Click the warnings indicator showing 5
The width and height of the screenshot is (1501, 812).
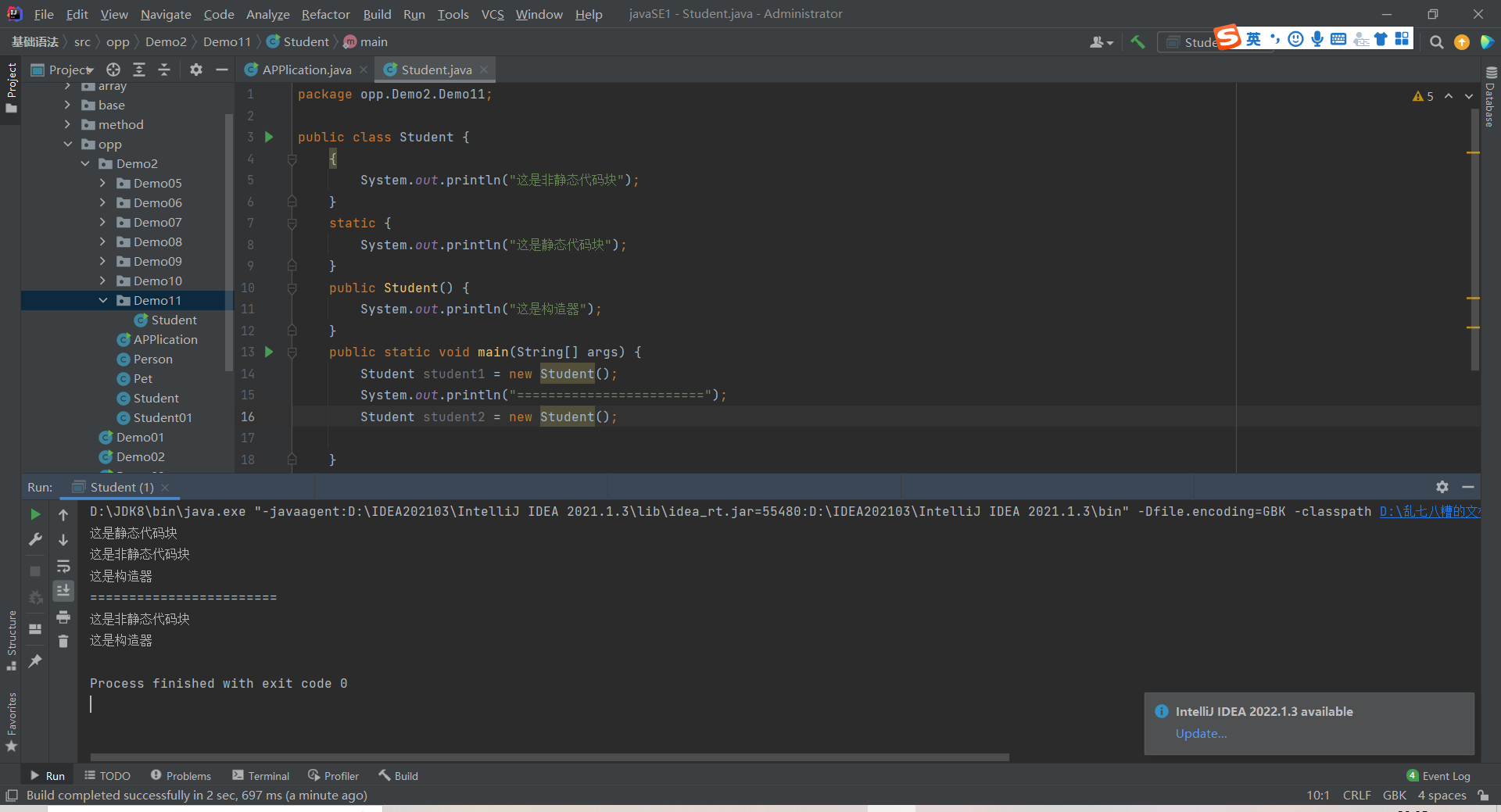click(x=1423, y=96)
